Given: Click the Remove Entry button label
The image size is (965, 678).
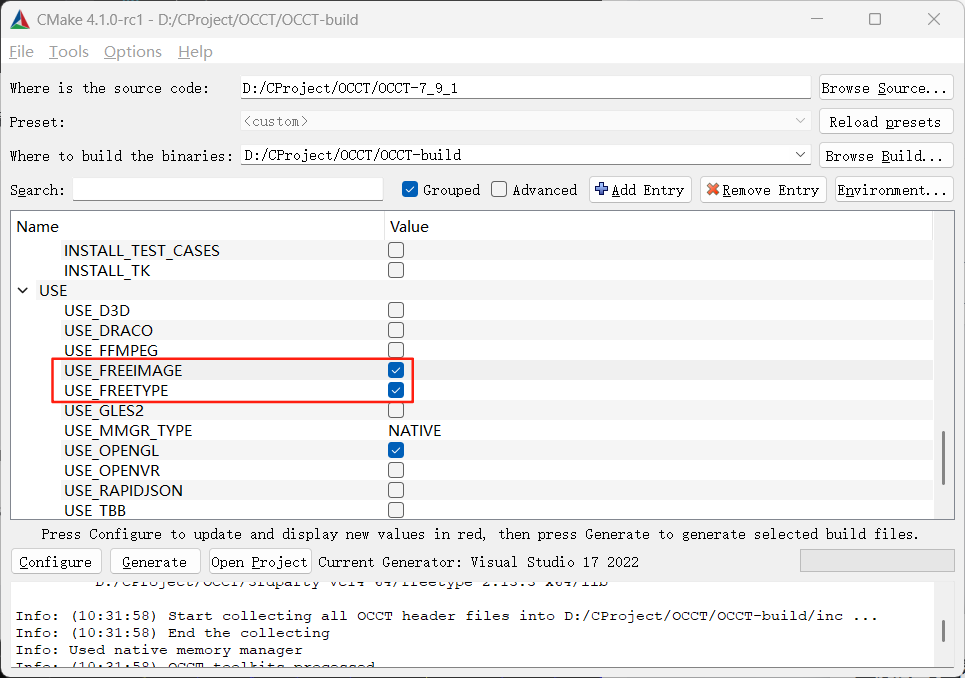Looking at the screenshot, I should point(771,189).
